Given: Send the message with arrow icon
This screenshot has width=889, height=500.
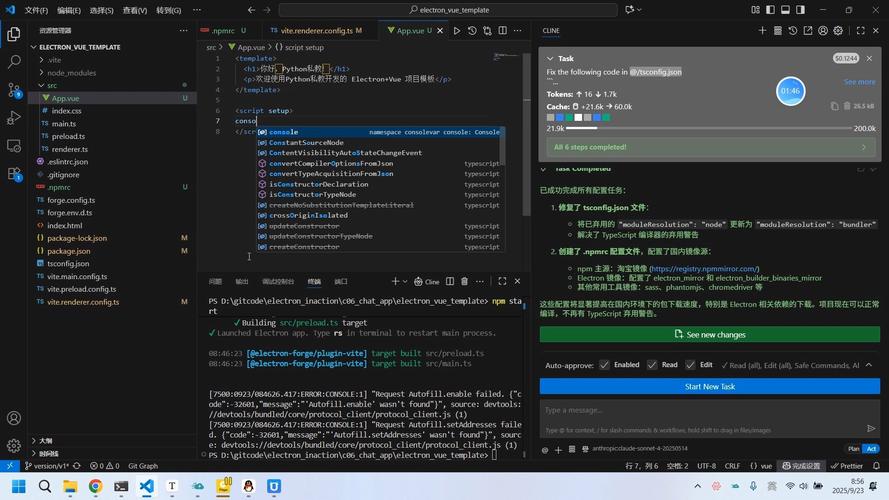Looking at the screenshot, I should pyautogui.click(x=871, y=429).
